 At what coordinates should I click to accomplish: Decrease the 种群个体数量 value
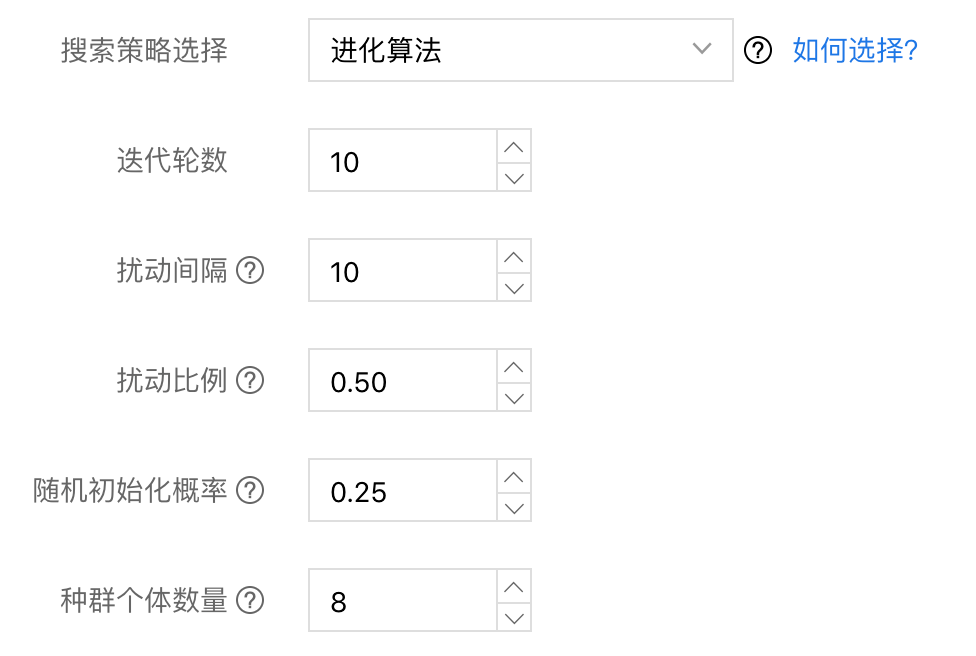point(514,617)
